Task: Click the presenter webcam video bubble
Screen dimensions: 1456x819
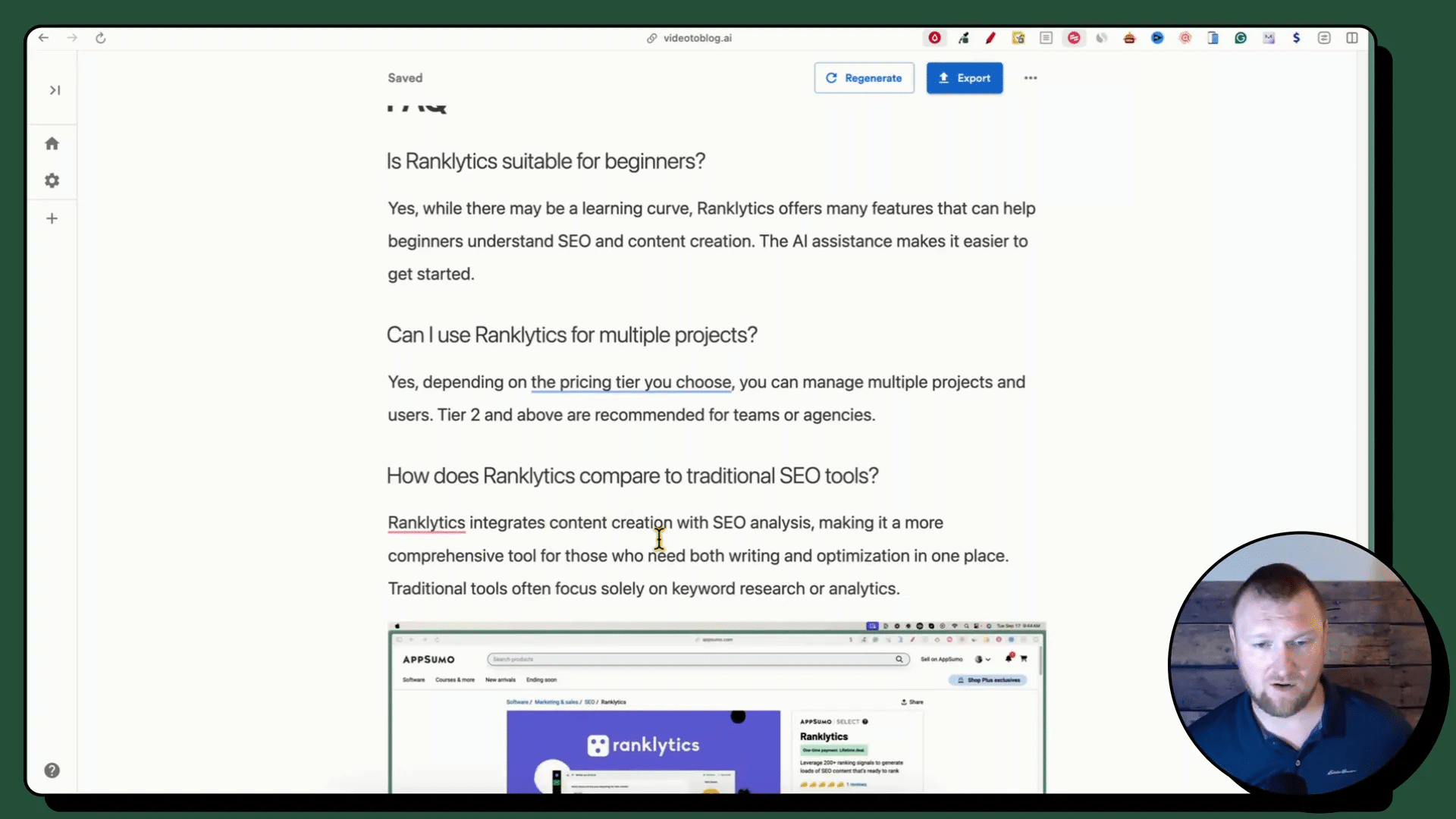Action: [1300, 664]
